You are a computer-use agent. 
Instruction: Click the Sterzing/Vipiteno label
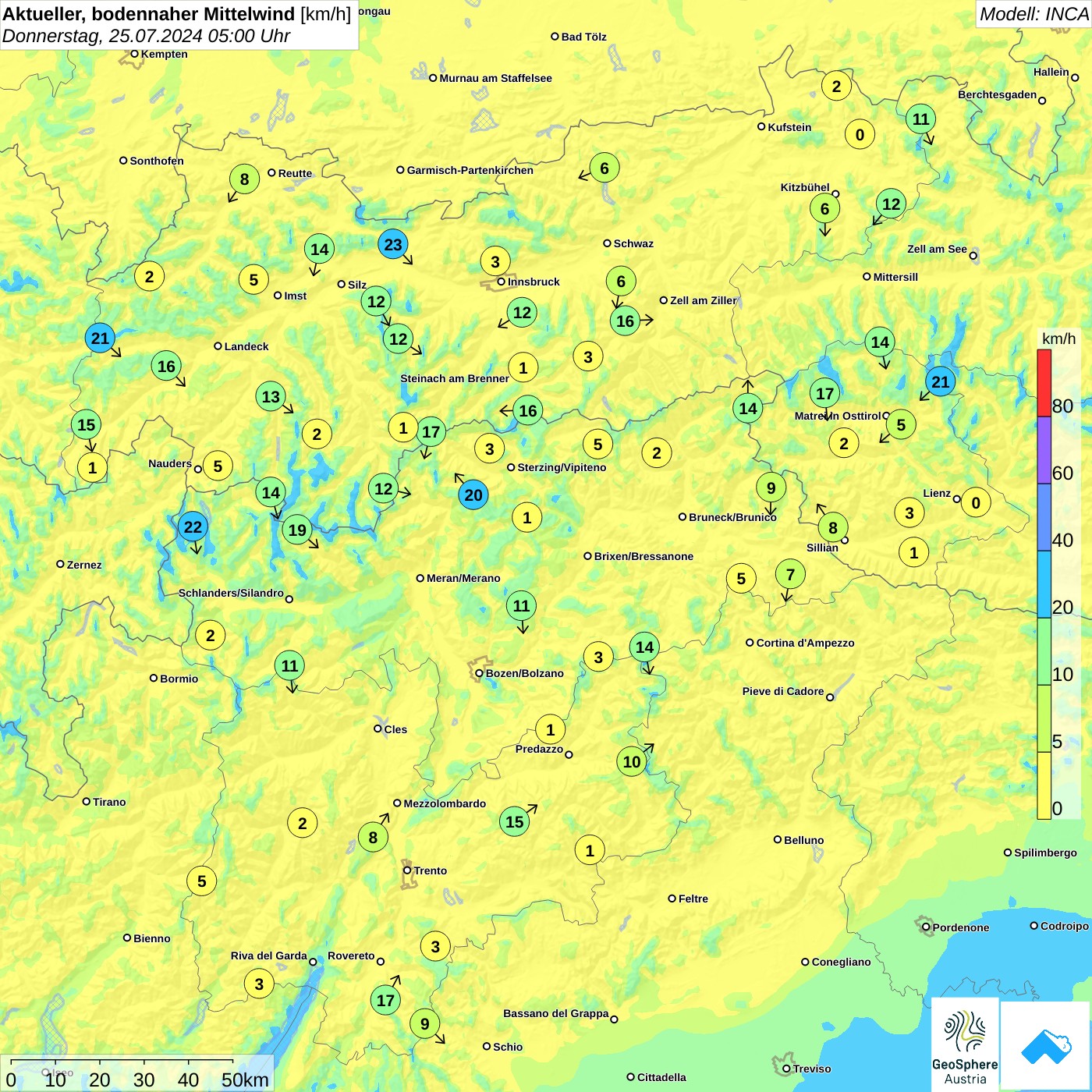(562, 467)
